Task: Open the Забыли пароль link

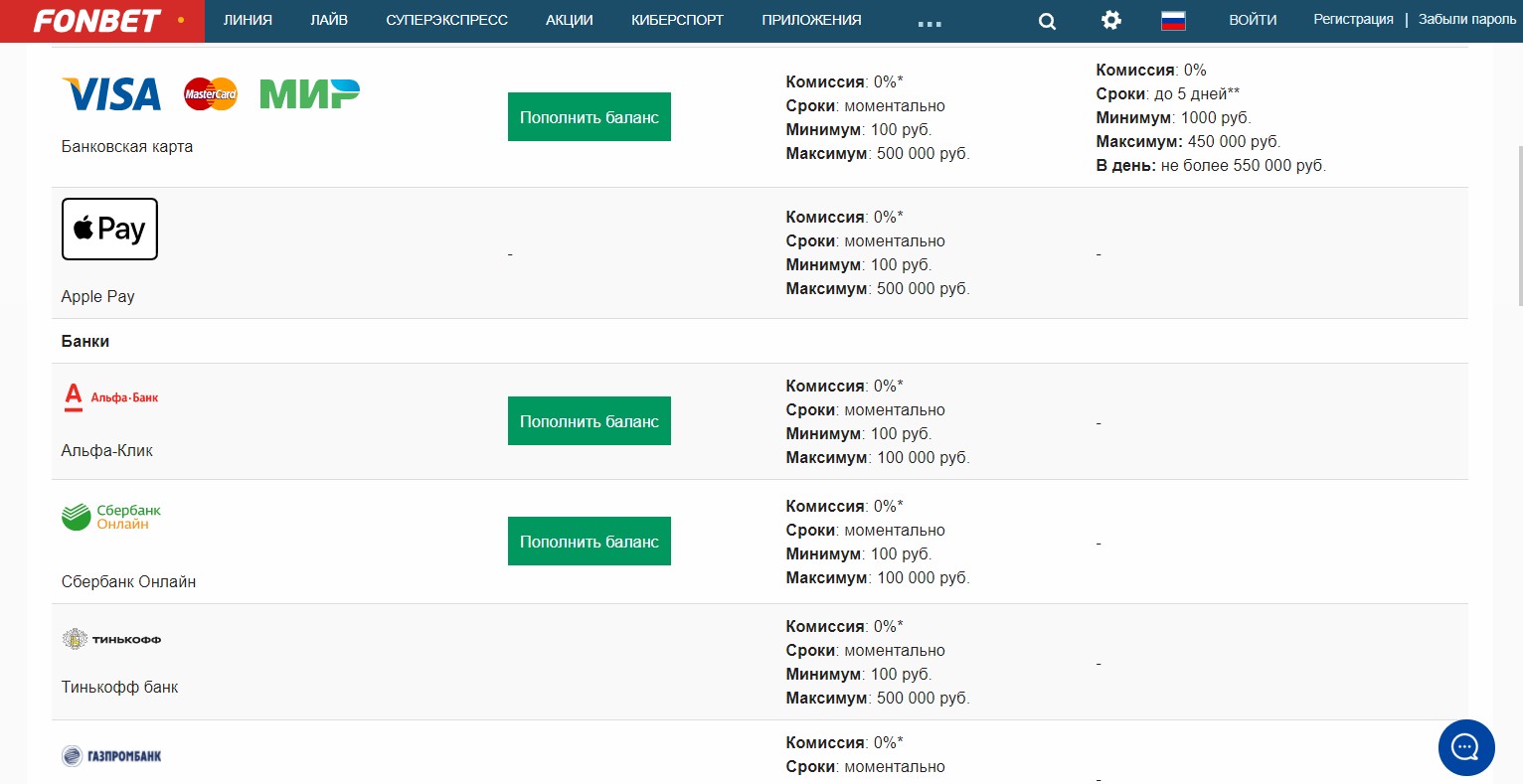Action: click(x=1467, y=20)
